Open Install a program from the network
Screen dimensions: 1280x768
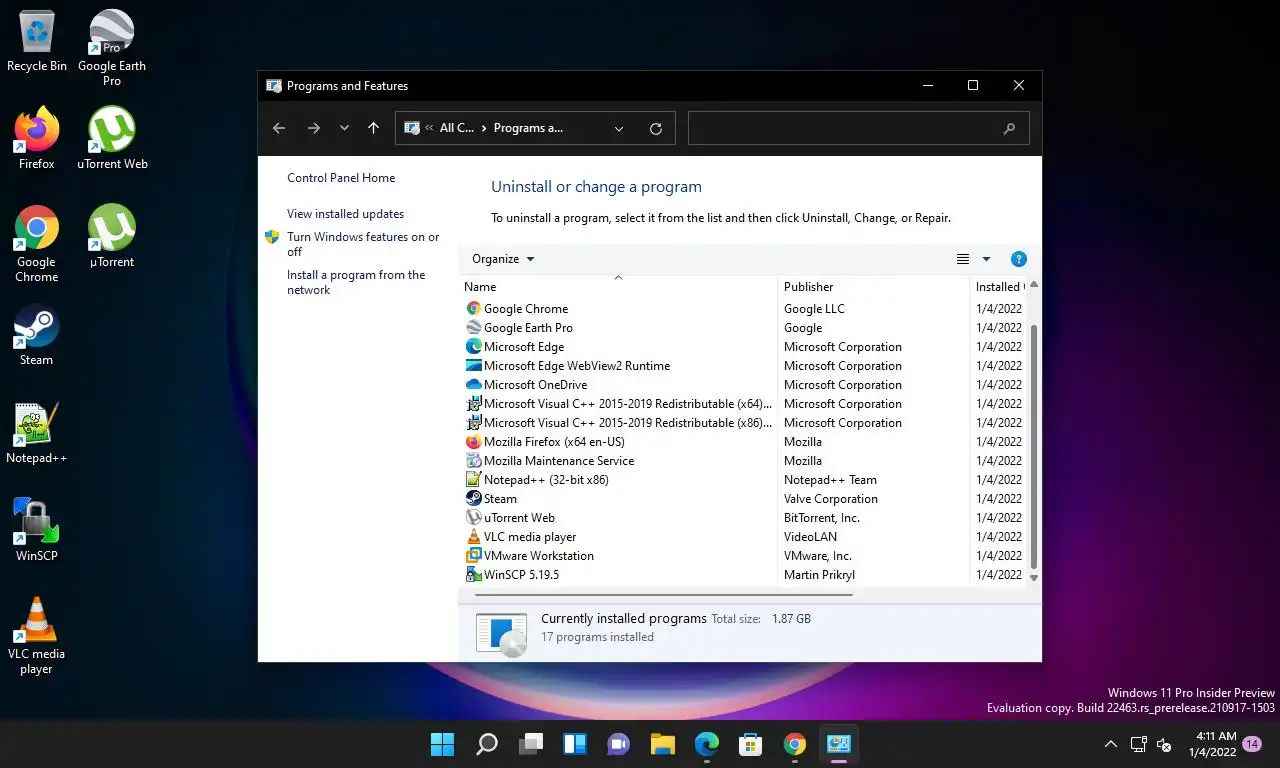[x=356, y=282]
